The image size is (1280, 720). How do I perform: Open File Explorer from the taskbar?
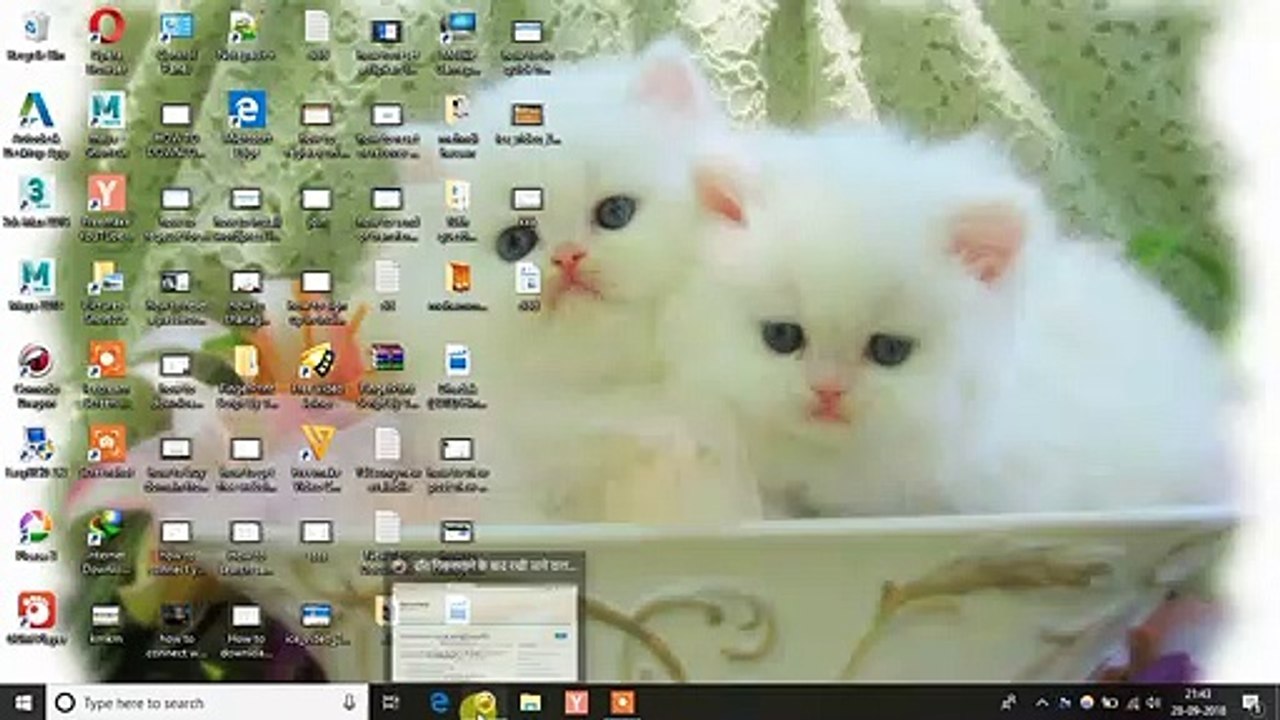530,702
